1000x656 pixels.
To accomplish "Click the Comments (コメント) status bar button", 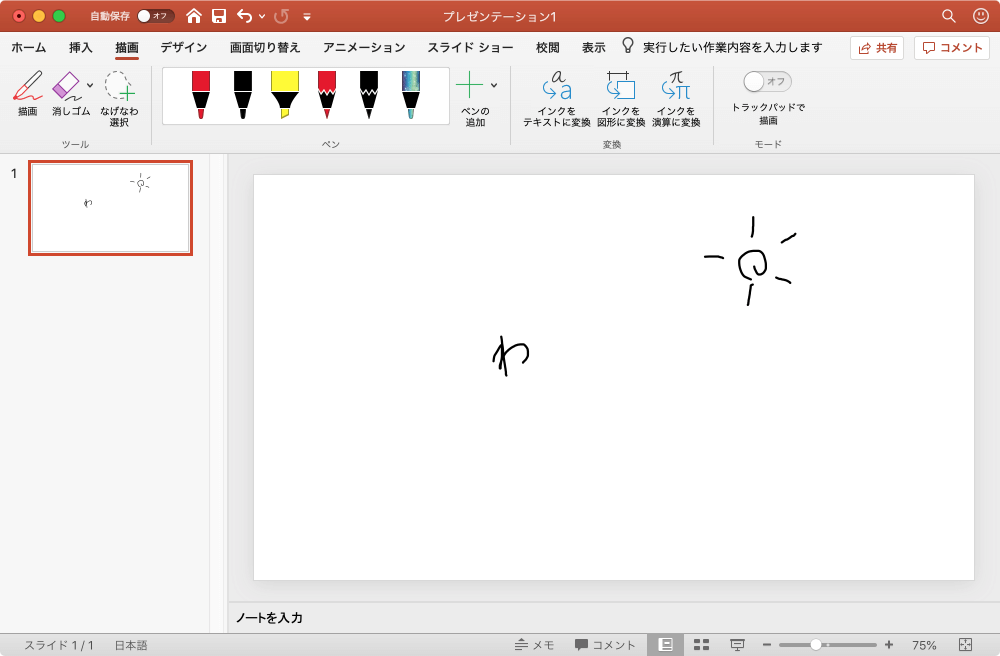I will click(x=605, y=645).
